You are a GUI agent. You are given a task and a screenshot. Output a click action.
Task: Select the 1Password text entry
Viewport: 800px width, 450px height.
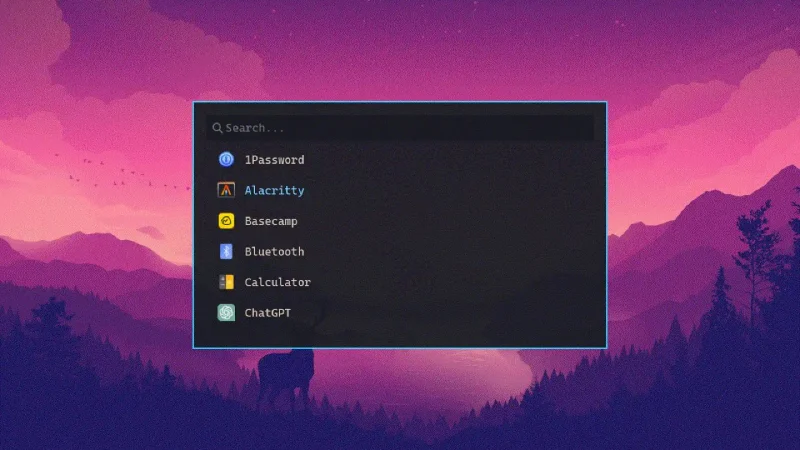(274, 160)
